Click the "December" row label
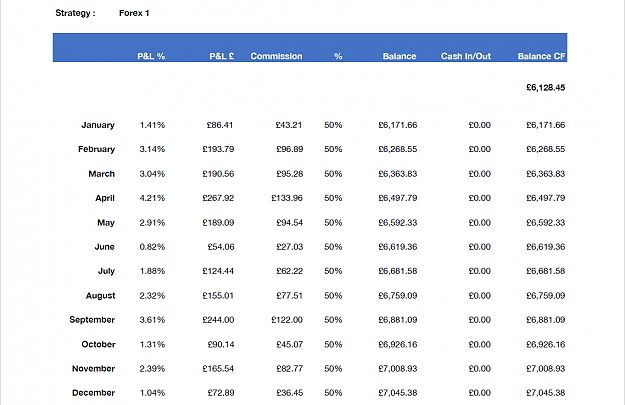625x405 pixels. coord(93,393)
